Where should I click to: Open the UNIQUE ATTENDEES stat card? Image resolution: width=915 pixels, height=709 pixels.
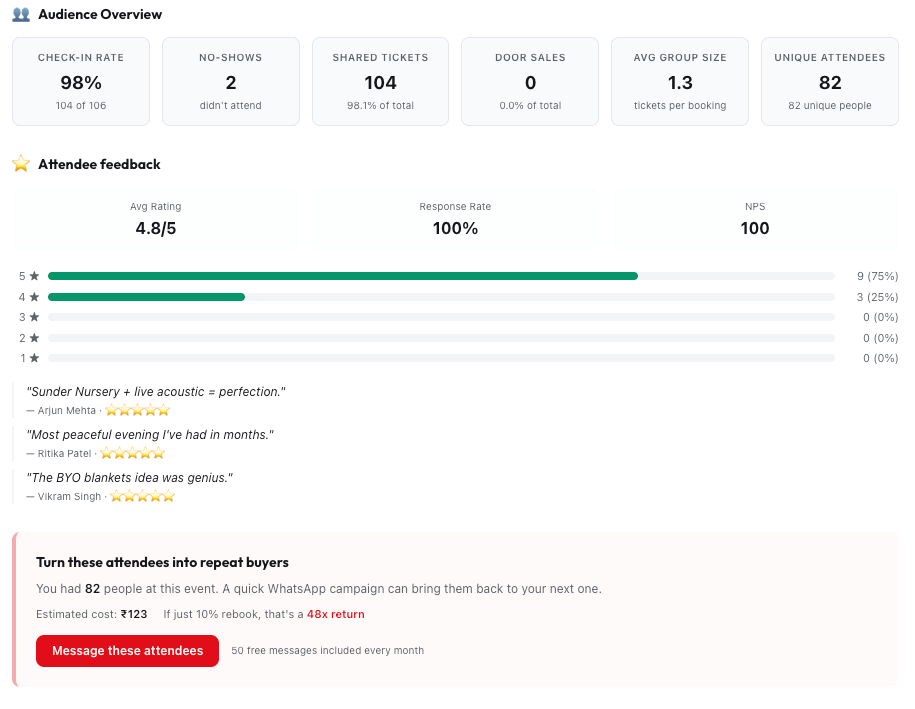pyautogui.click(x=830, y=81)
